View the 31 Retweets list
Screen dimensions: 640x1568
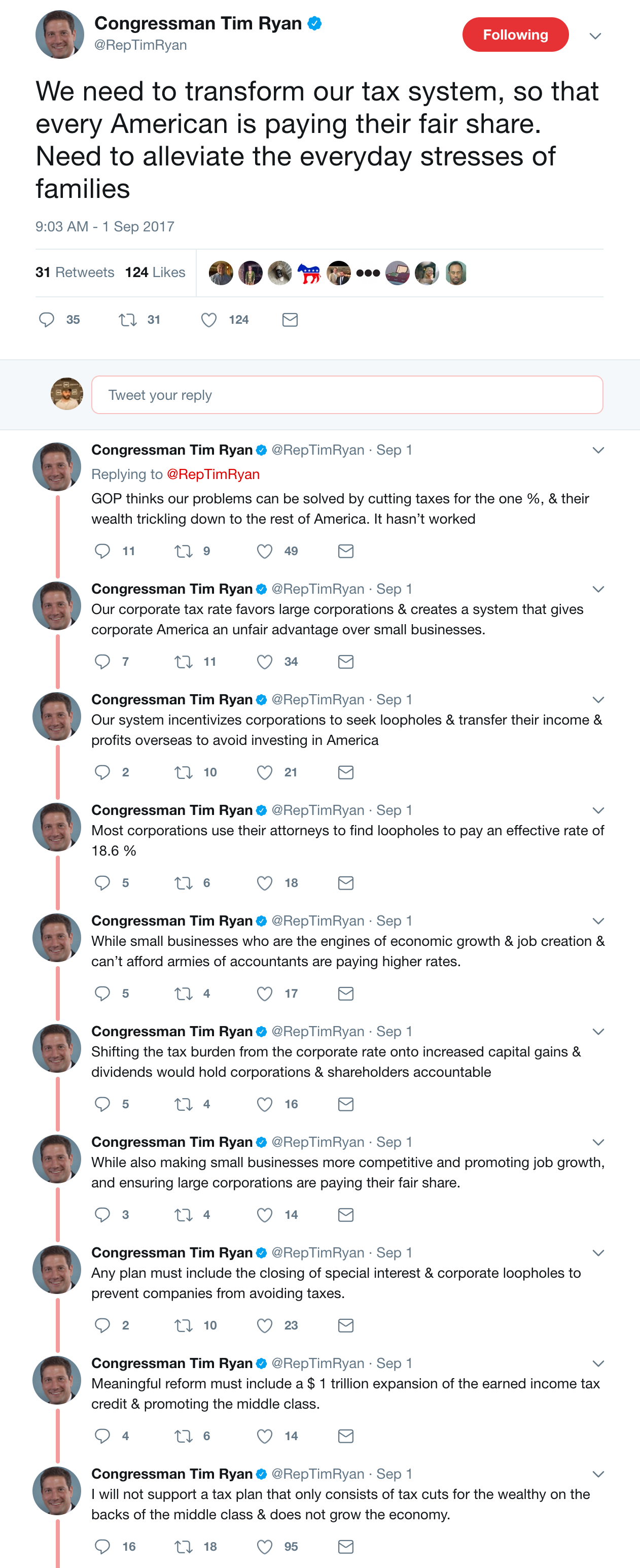point(75,272)
